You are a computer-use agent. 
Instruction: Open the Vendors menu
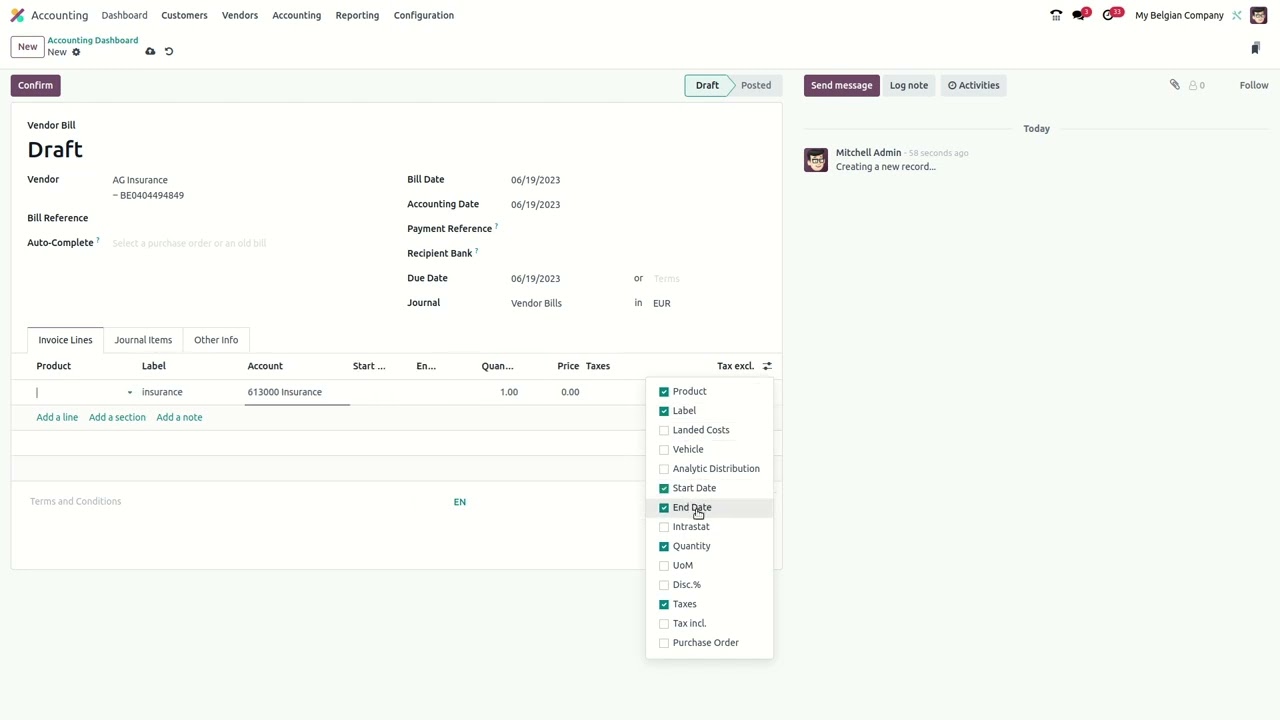240,15
